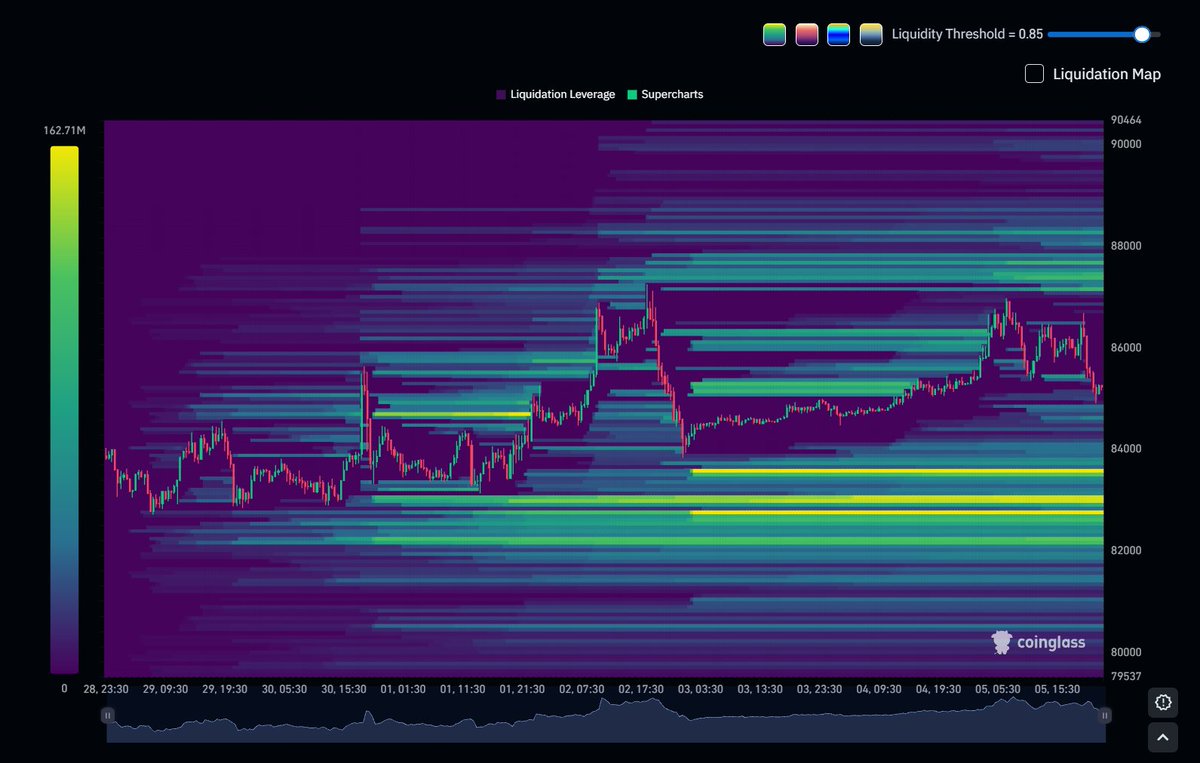Click the 30, 05:30 time axis label
Image resolution: width=1200 pixels, height=763 pixels.
point(285,689)
